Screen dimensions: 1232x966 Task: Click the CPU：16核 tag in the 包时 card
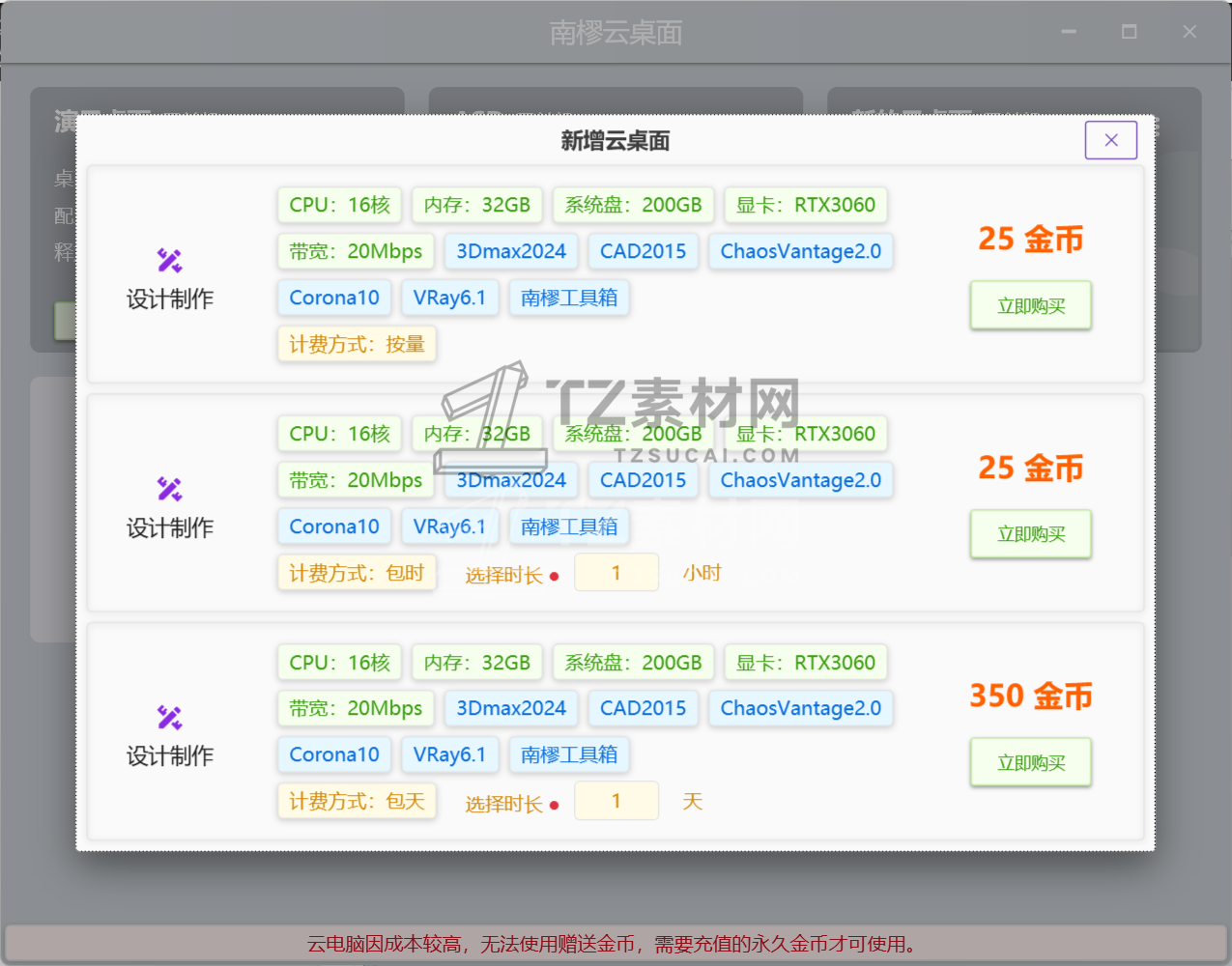click(339, 434)
